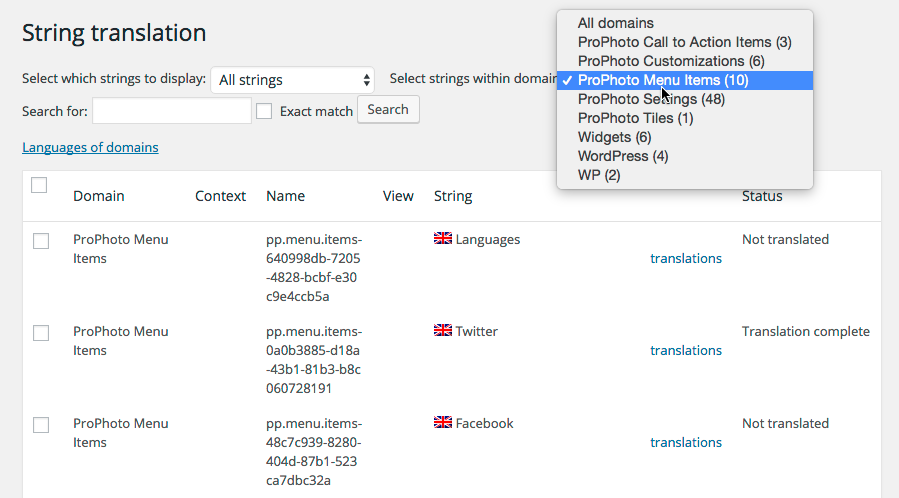
Task: Select ProPhoto Customizations (6) domain
Action: pyautogui.click(x=685, y=61)
